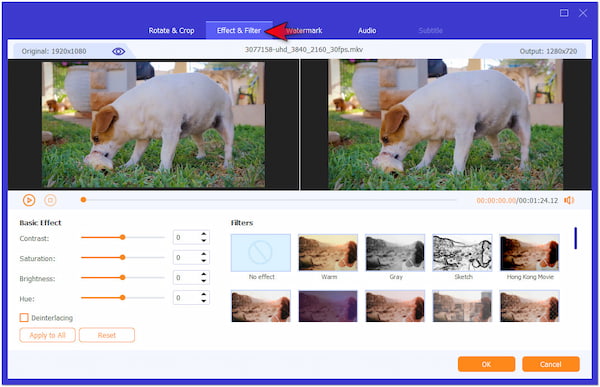Click the Hue slider handle
The width and height of the screenshot is (600, 387).
[x=122, y=297]
